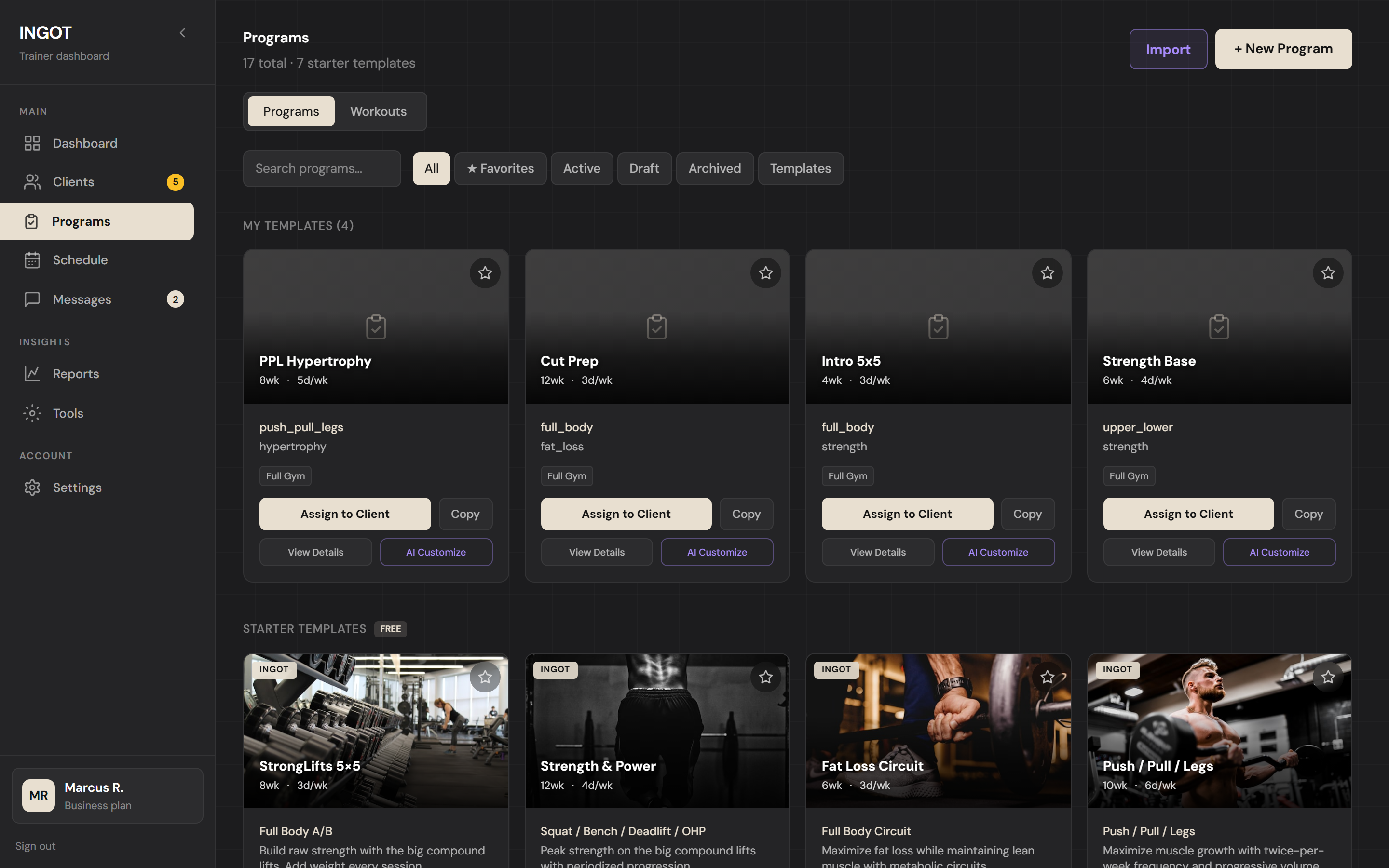Viewport: 1389px width, 868px height.
Task: Filter programs by Draft
Action: 644,168
